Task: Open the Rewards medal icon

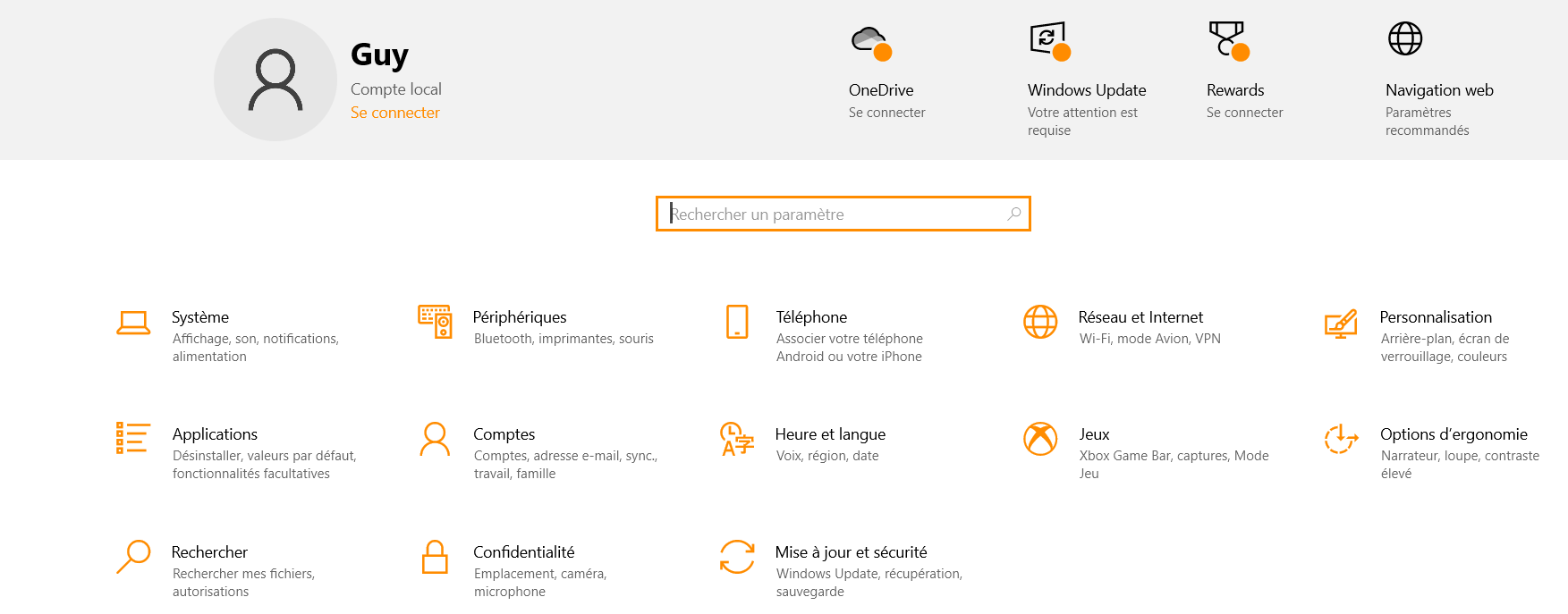Action: 1228,41
